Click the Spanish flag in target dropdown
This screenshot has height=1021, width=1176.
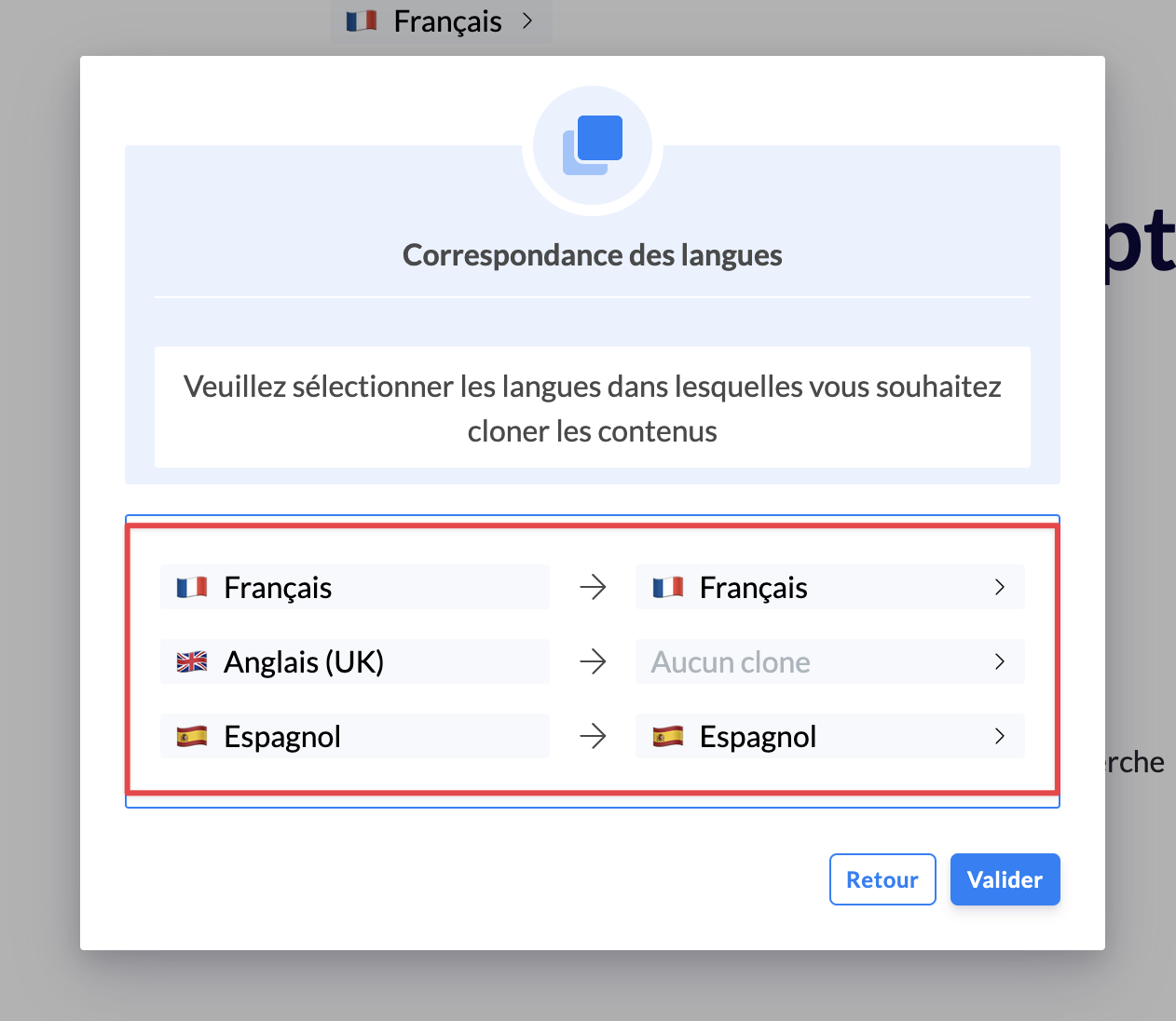click(x=668, y=737)
